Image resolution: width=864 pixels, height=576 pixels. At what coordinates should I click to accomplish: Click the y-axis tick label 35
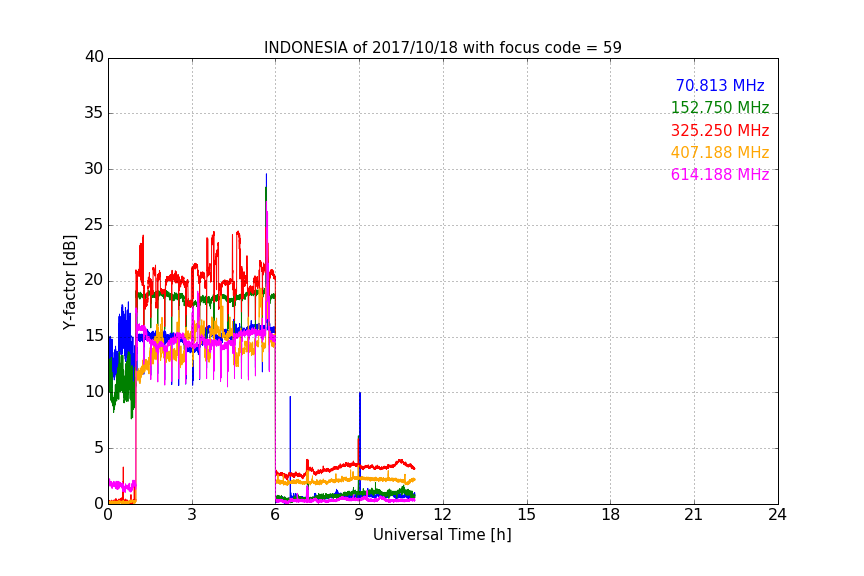click(94, 113)
